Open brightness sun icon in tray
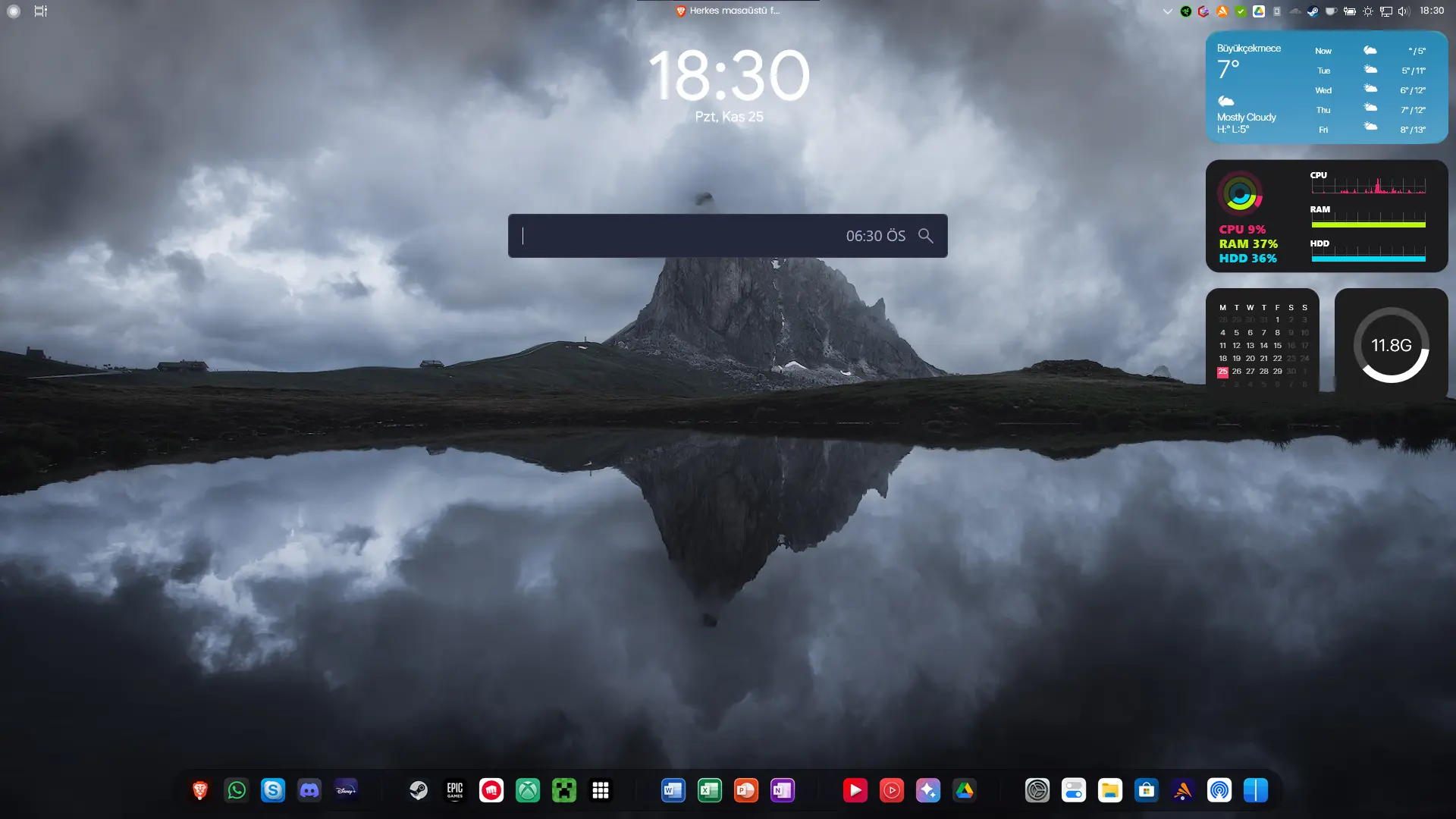The height and width of the screenshot is (819, 1456). [1368, 11]
